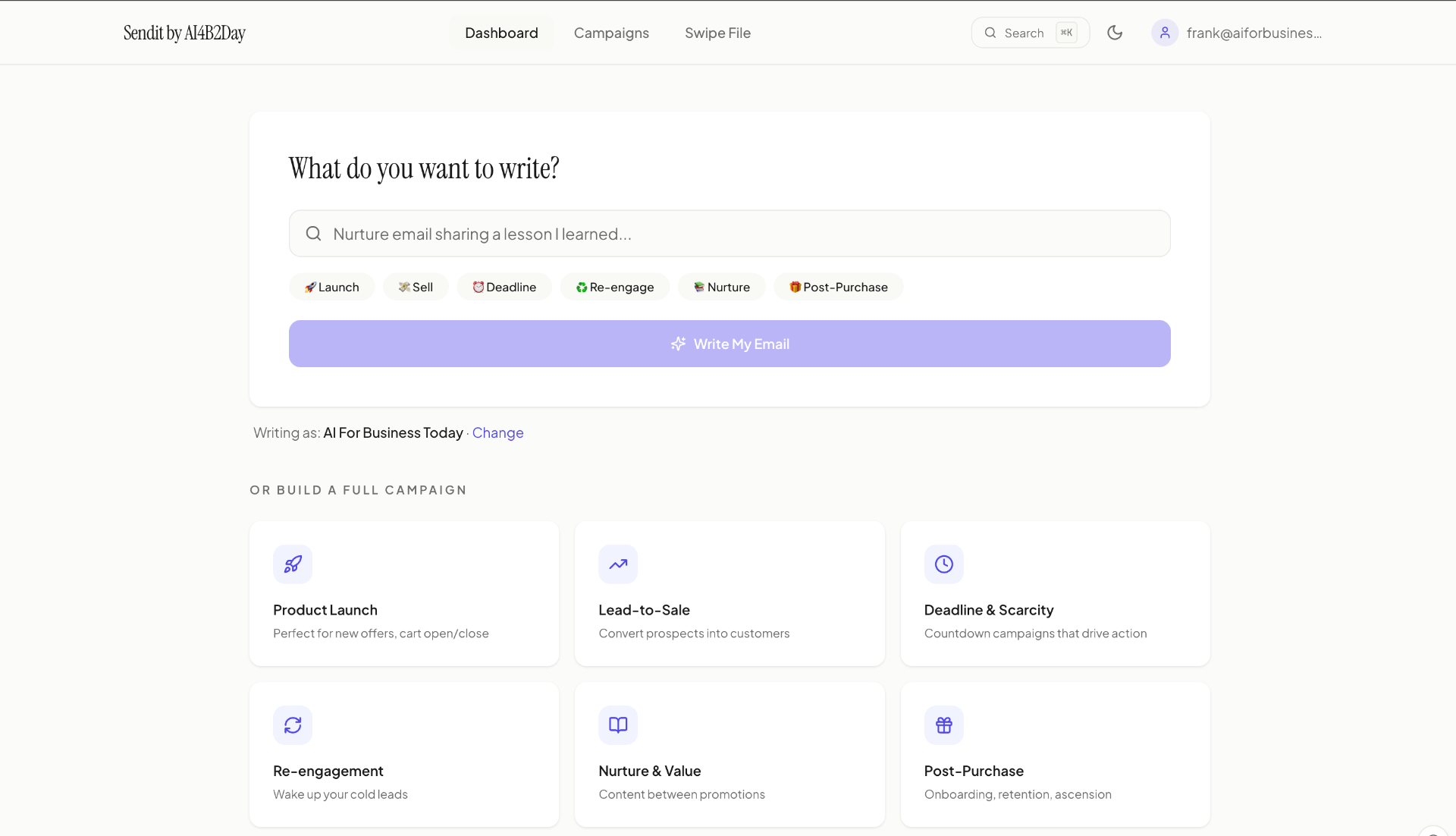Open the Lead-to-Sale campaign card
This screenshot has width=1456, height=836.
730,593
